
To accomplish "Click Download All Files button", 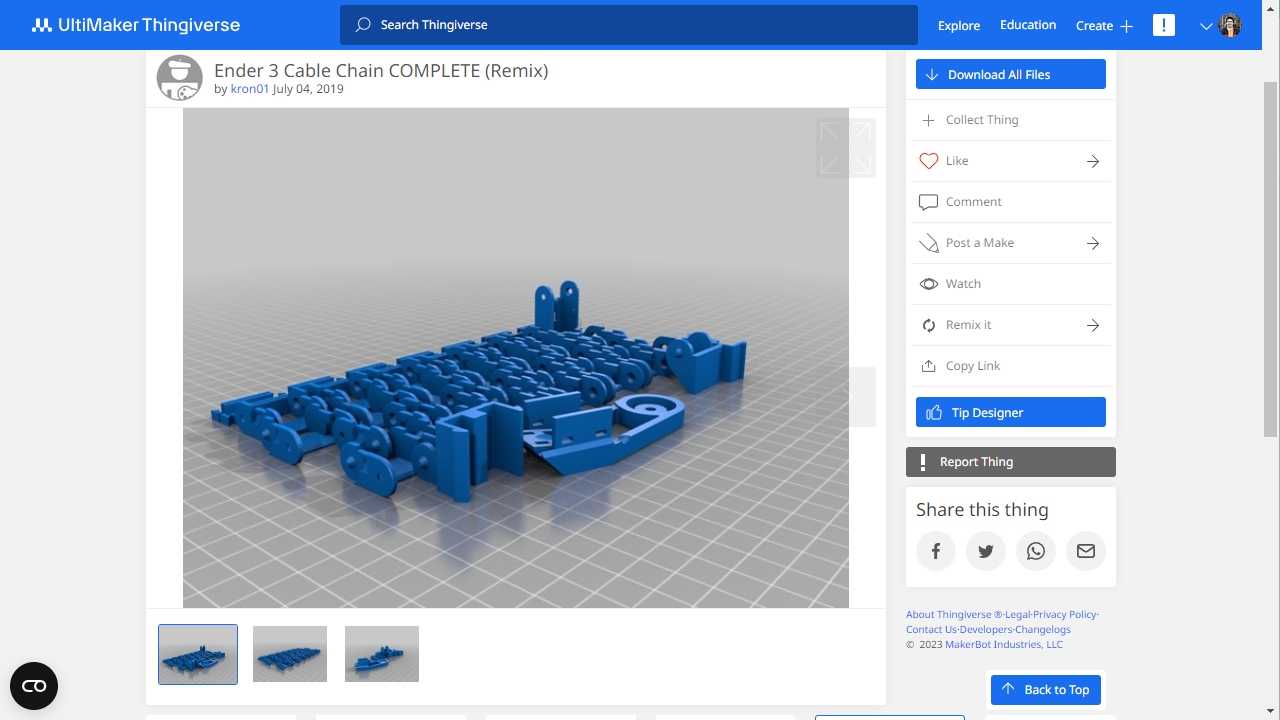I will click(1010, 74).
